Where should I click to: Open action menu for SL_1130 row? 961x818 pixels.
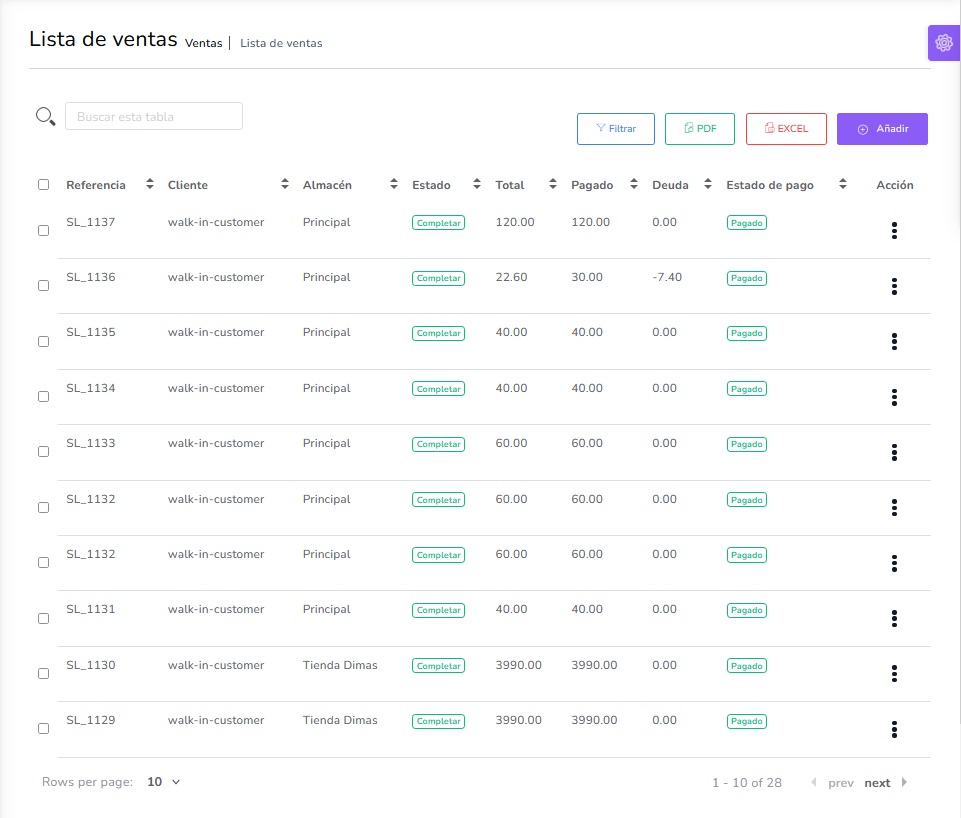[894, 673]
